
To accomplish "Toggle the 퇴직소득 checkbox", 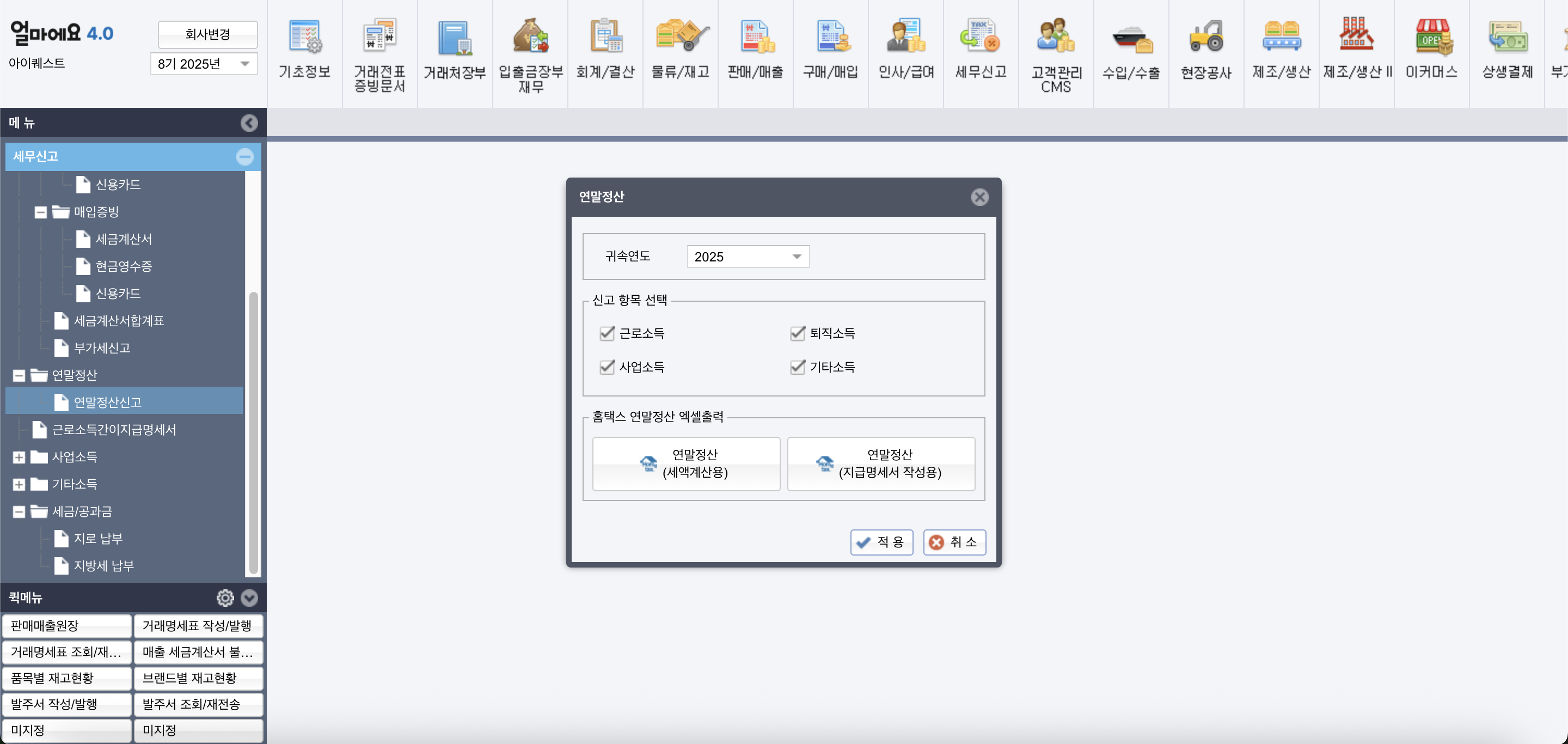I will pyautogui.click(x=798, y=333).
